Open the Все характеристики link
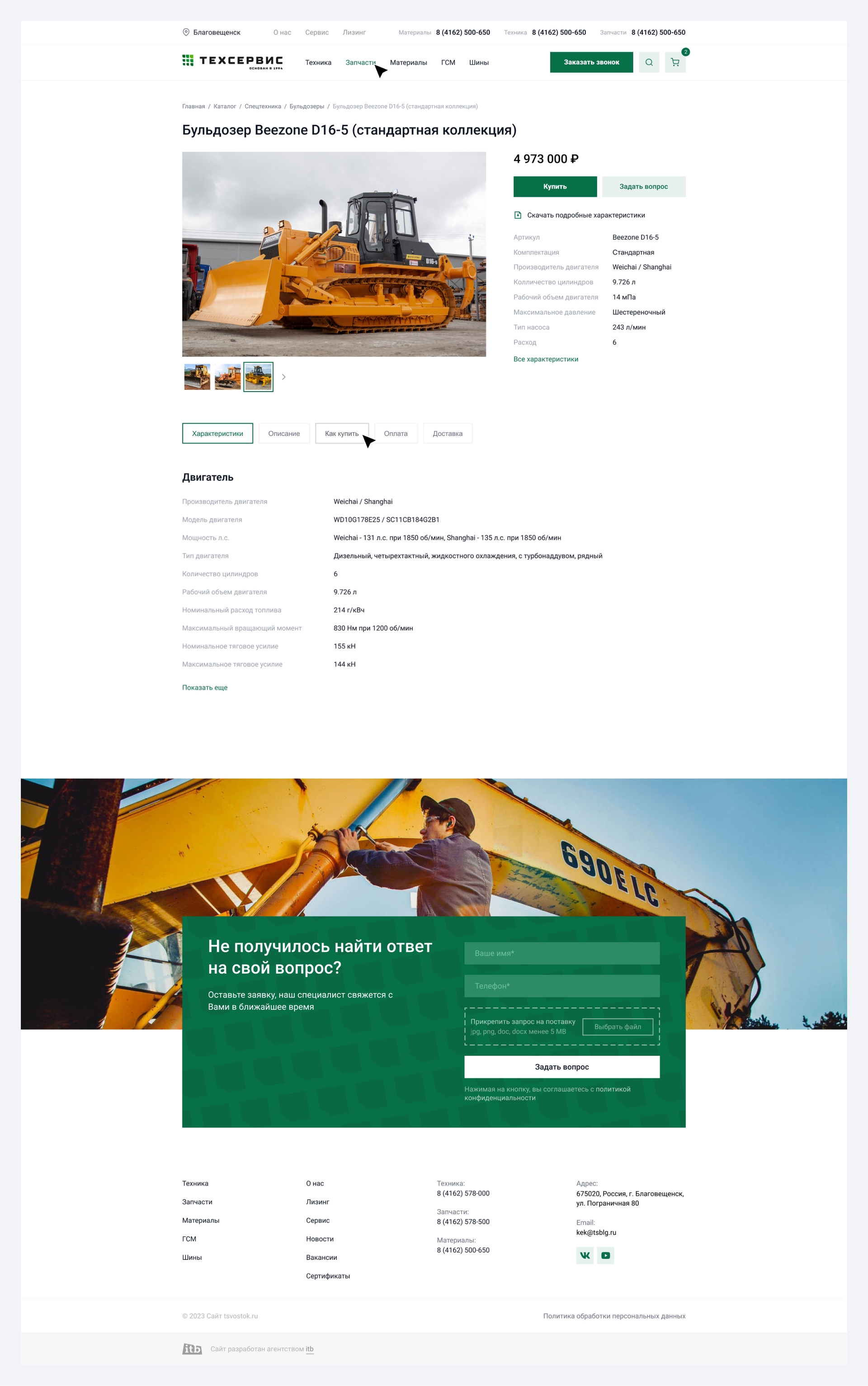The height and width of the screenshot is (1386, 868). 546,360
